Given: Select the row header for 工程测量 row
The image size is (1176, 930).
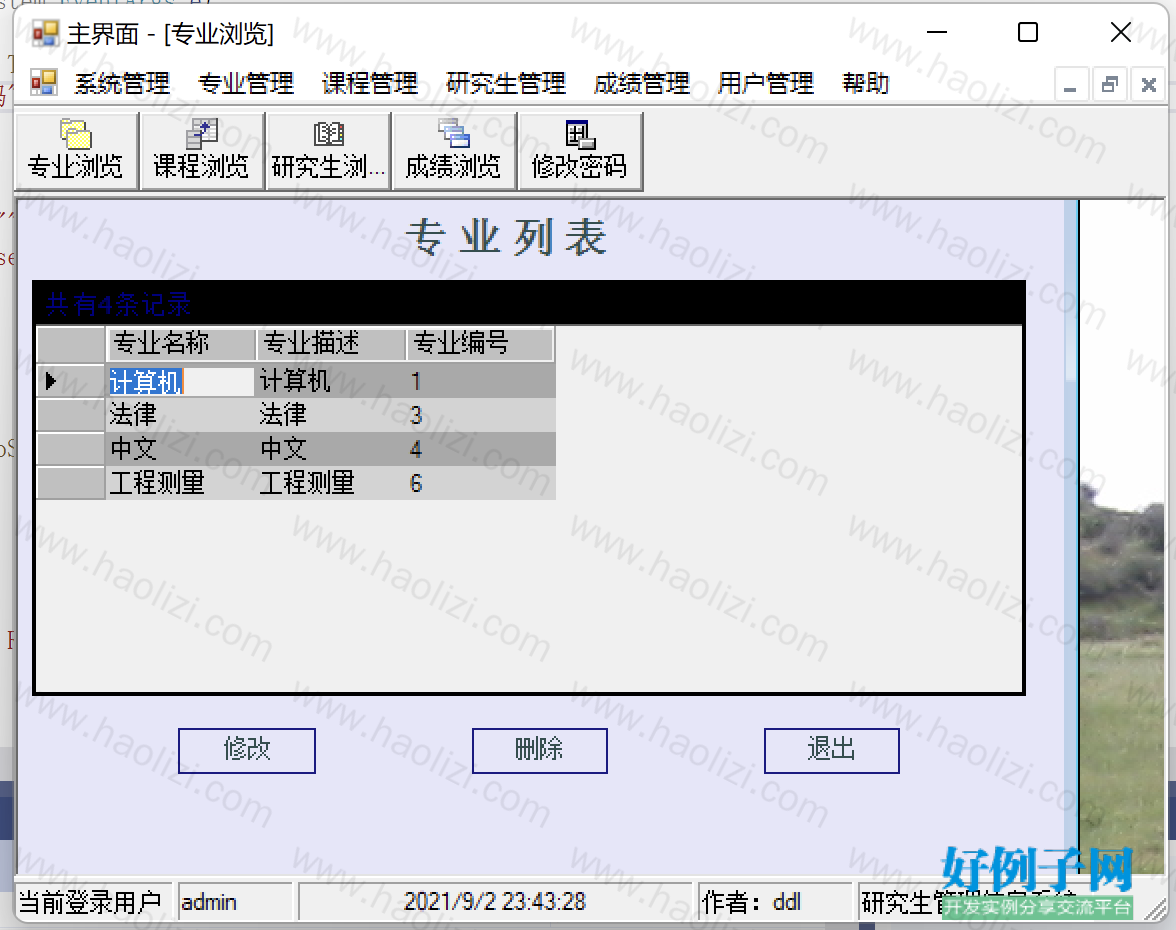Looking at the screenshot, I should click(x=70, y=482).
